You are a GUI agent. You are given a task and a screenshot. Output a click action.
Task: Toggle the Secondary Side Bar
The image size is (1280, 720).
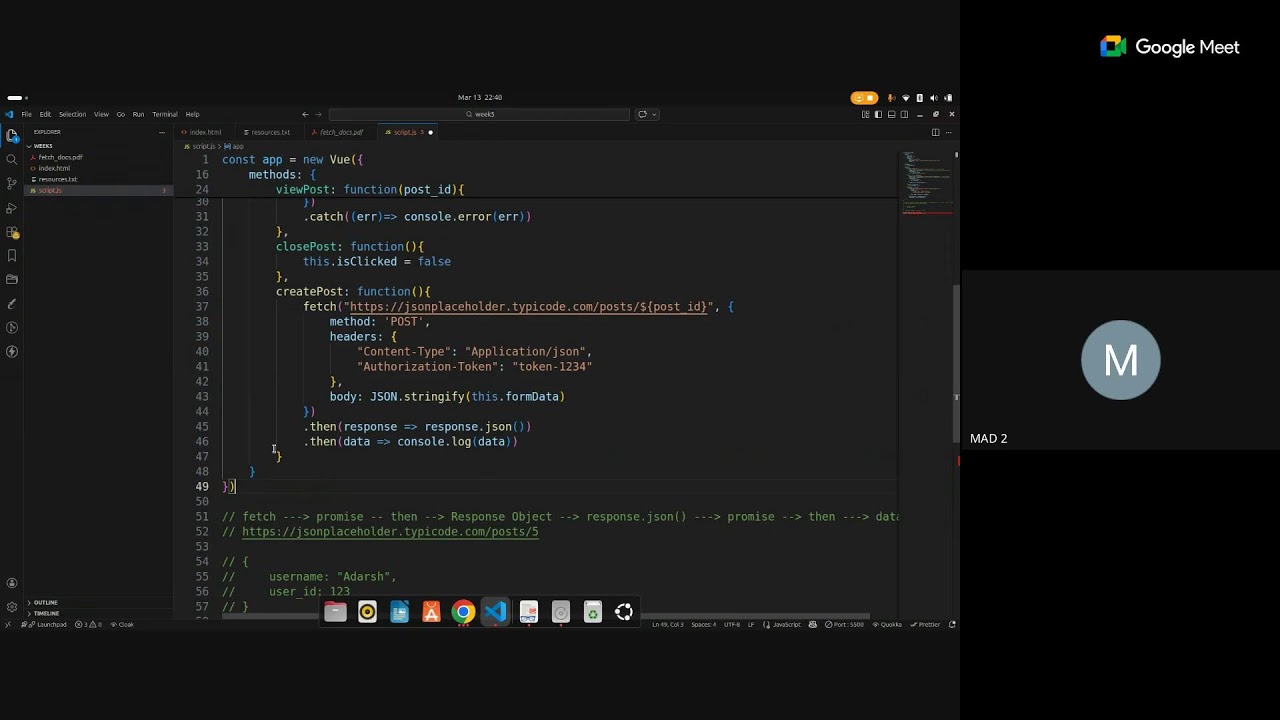(x=904, y=114)
